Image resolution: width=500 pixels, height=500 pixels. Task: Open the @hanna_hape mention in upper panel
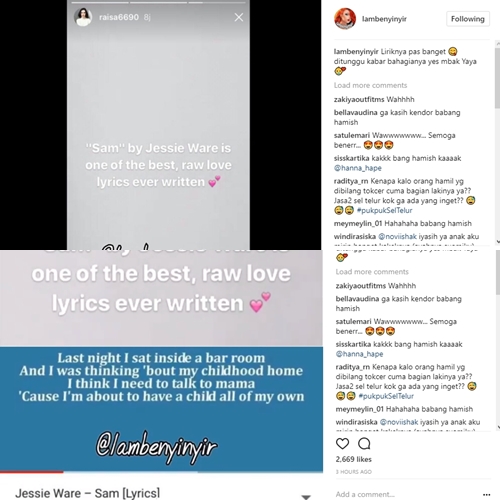pos(358,168)
